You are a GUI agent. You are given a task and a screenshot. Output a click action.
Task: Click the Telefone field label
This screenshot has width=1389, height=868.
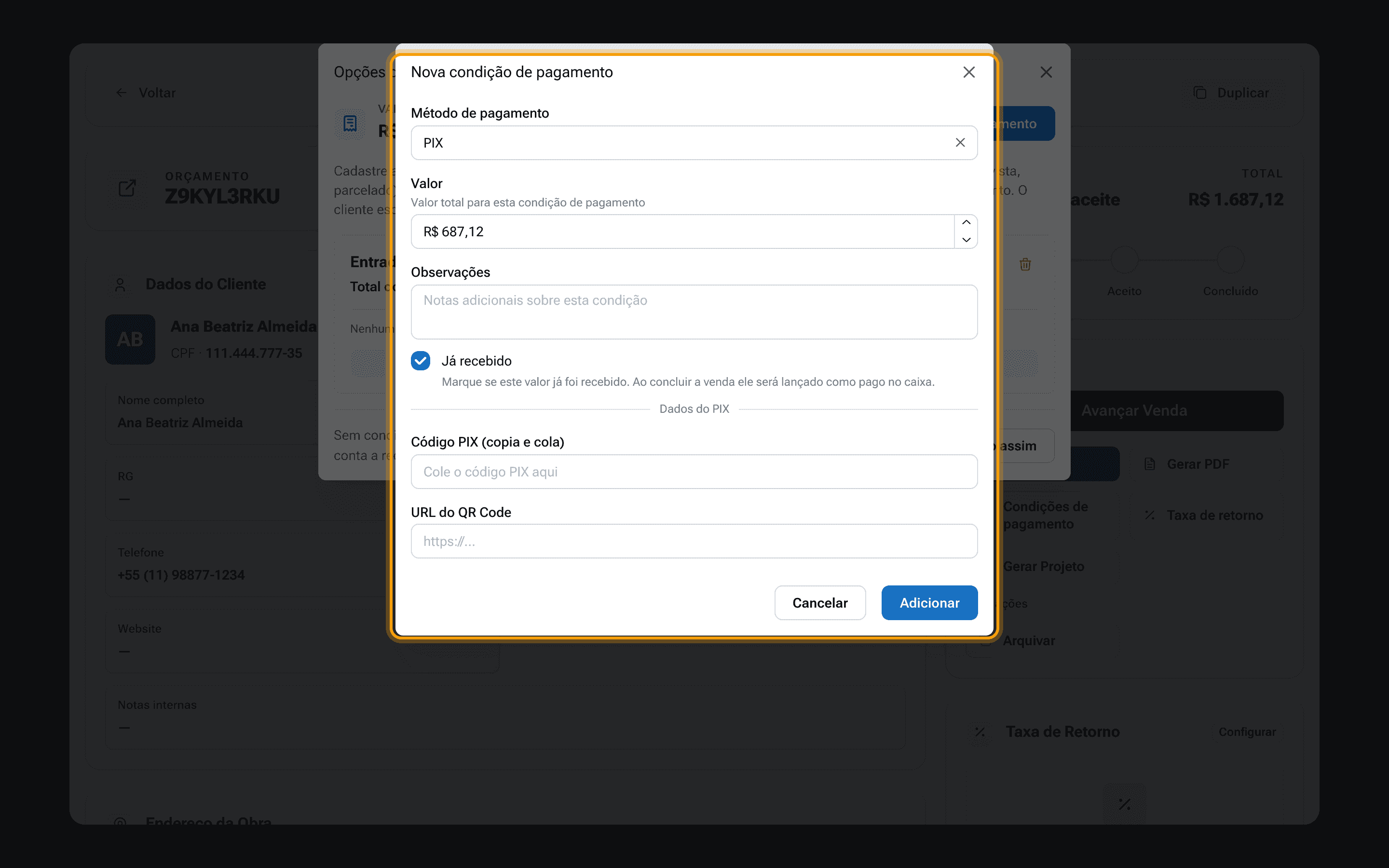coord(141,552)
